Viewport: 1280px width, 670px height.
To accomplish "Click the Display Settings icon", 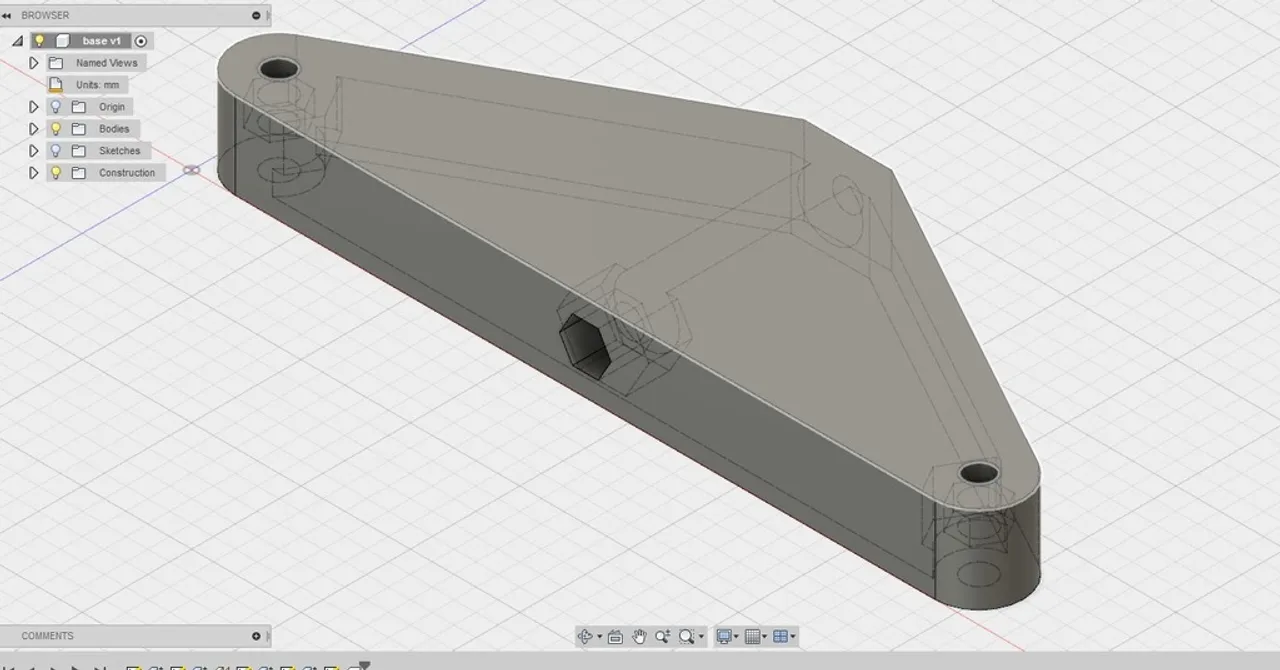I will 726,636.
